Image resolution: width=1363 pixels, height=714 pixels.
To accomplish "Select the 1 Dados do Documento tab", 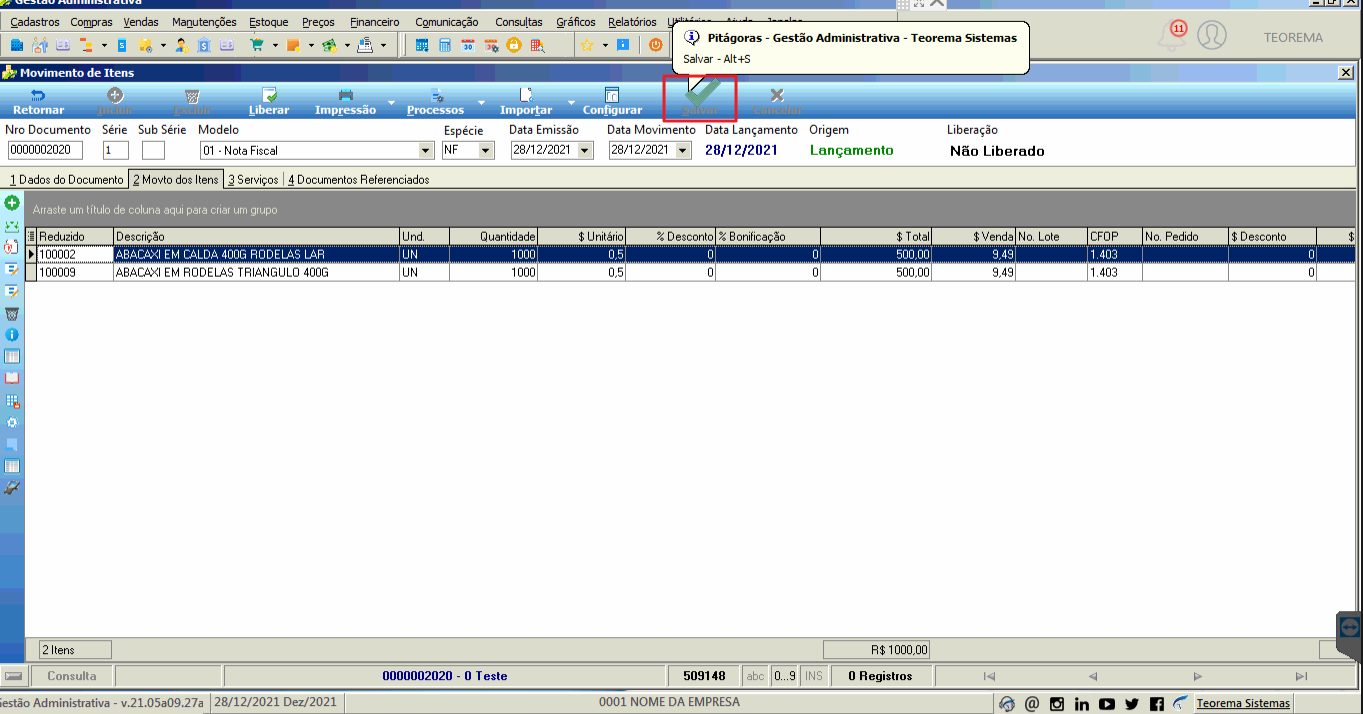I will (x=65, y=180).
